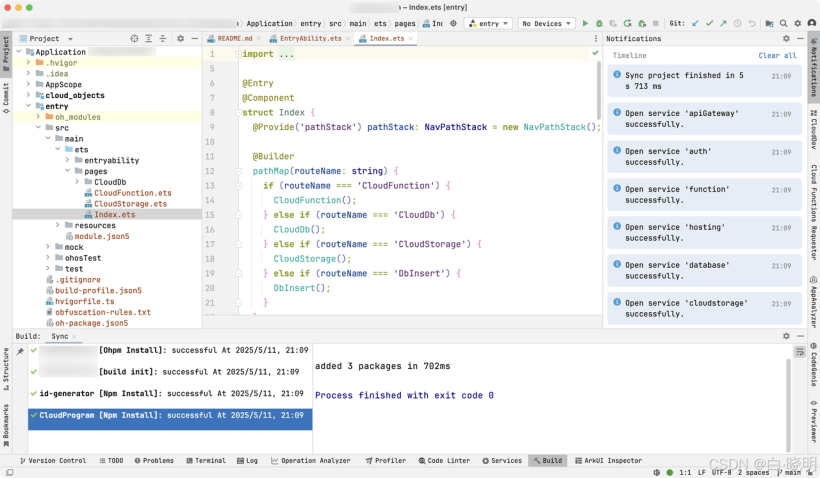
Task: Expand the CloudDb folder
Action: [77, 182]
